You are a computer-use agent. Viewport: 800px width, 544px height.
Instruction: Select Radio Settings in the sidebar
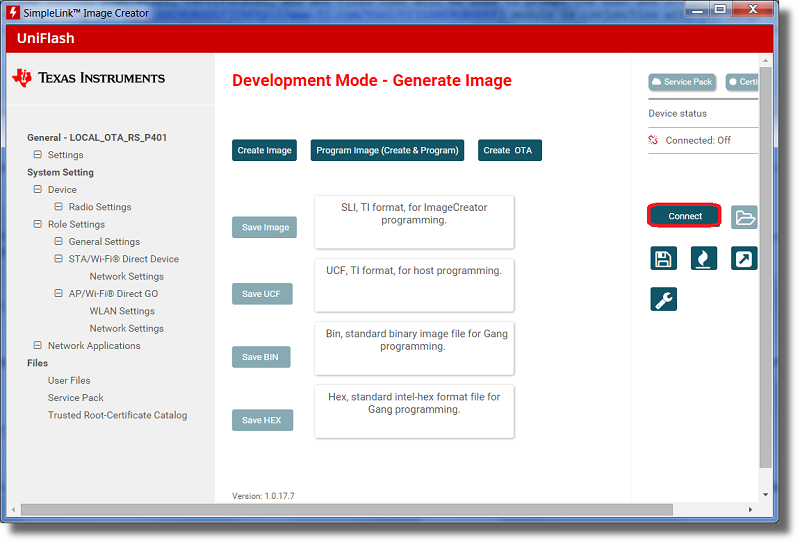(x=100, y=207)
